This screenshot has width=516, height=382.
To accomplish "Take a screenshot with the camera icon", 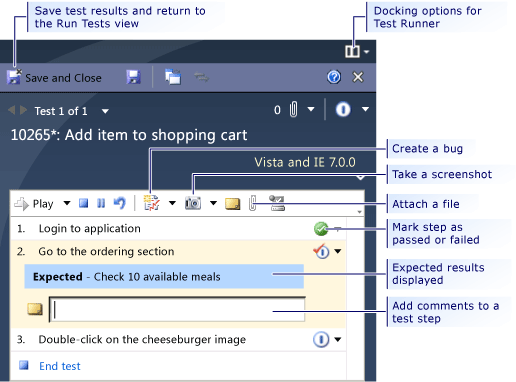I will pyautogui.click(x=193, y=203).
